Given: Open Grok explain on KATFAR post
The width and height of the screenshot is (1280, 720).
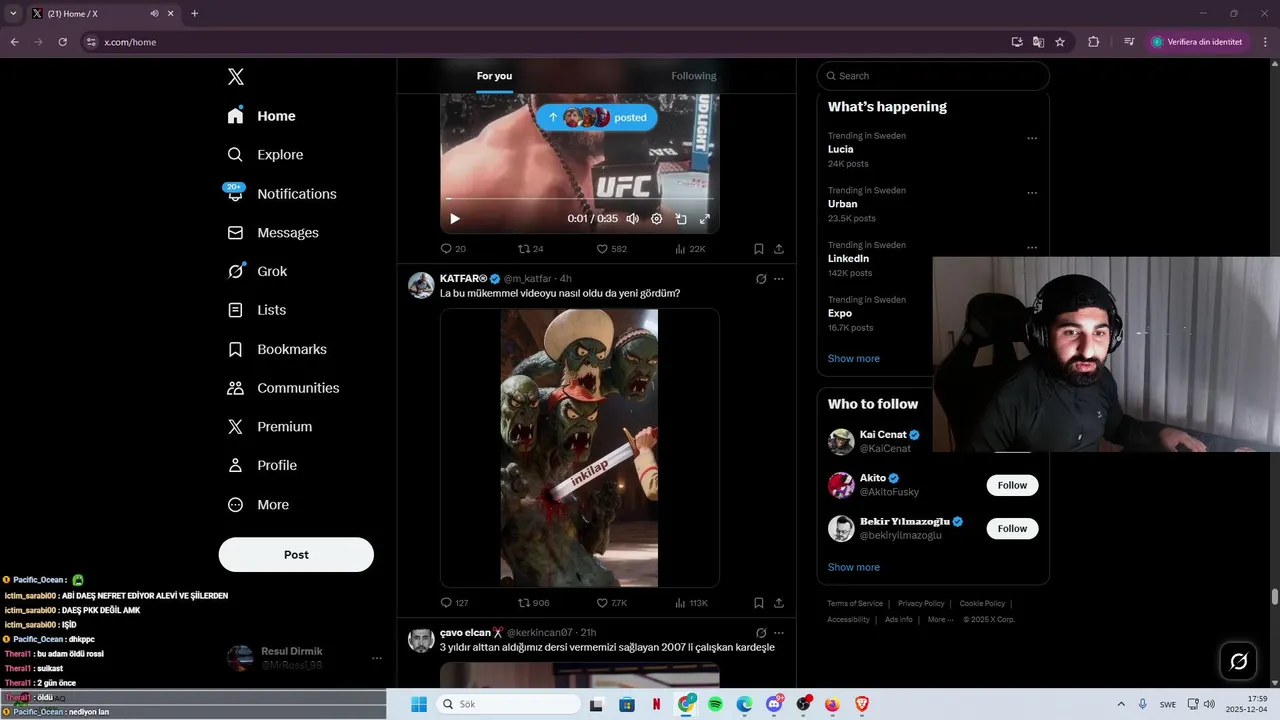Looking at the screenshot, I should point(761,279).
